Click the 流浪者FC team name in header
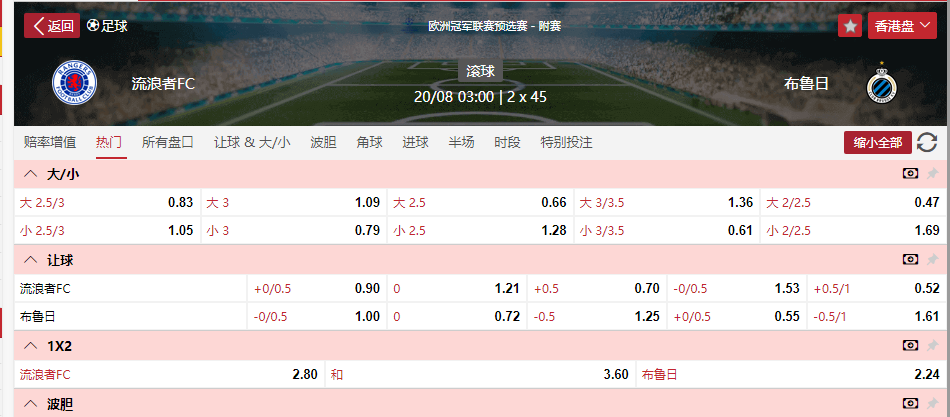Viewport: 950px width, 417px height. [x=163, y=84]
